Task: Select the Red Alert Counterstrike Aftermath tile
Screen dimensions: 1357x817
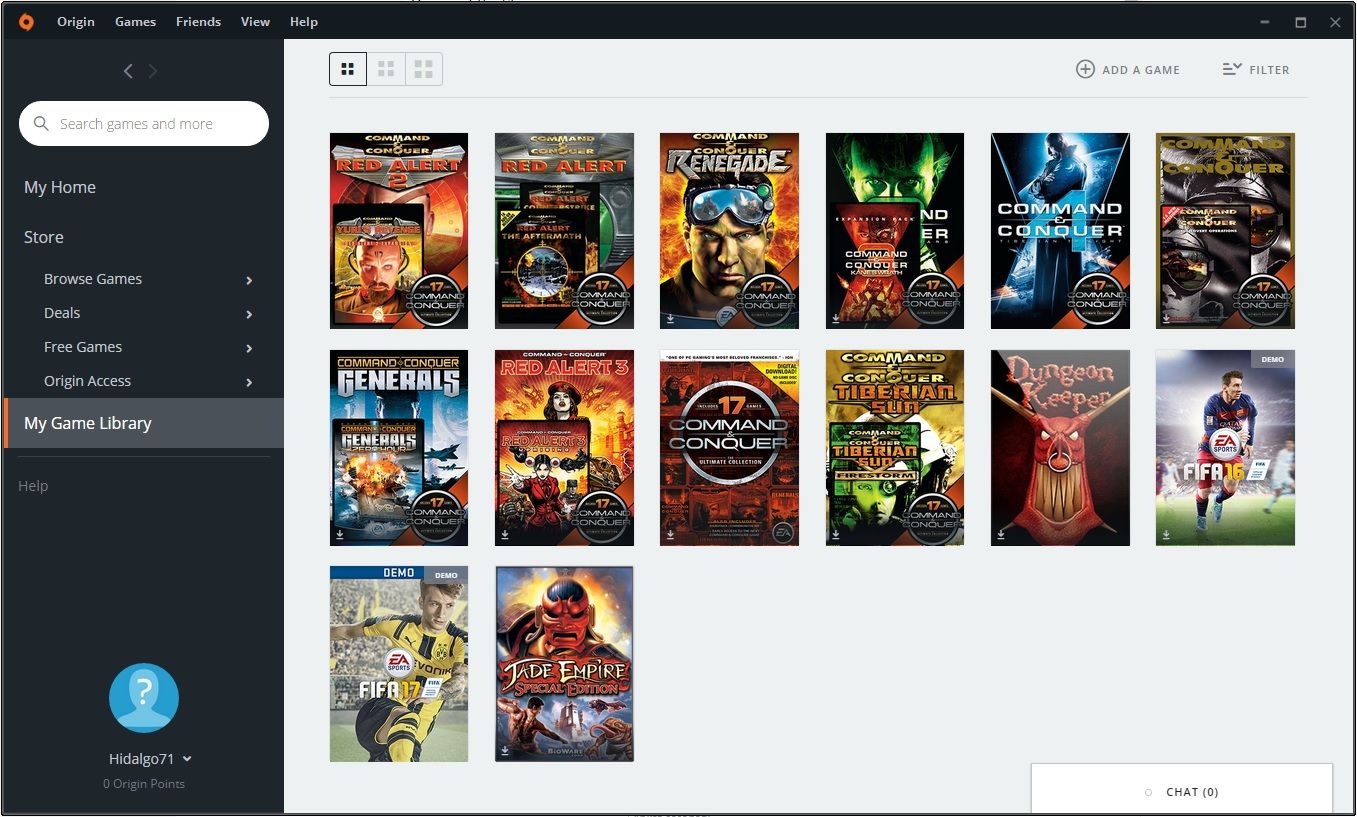Action: tap(564, 231)
